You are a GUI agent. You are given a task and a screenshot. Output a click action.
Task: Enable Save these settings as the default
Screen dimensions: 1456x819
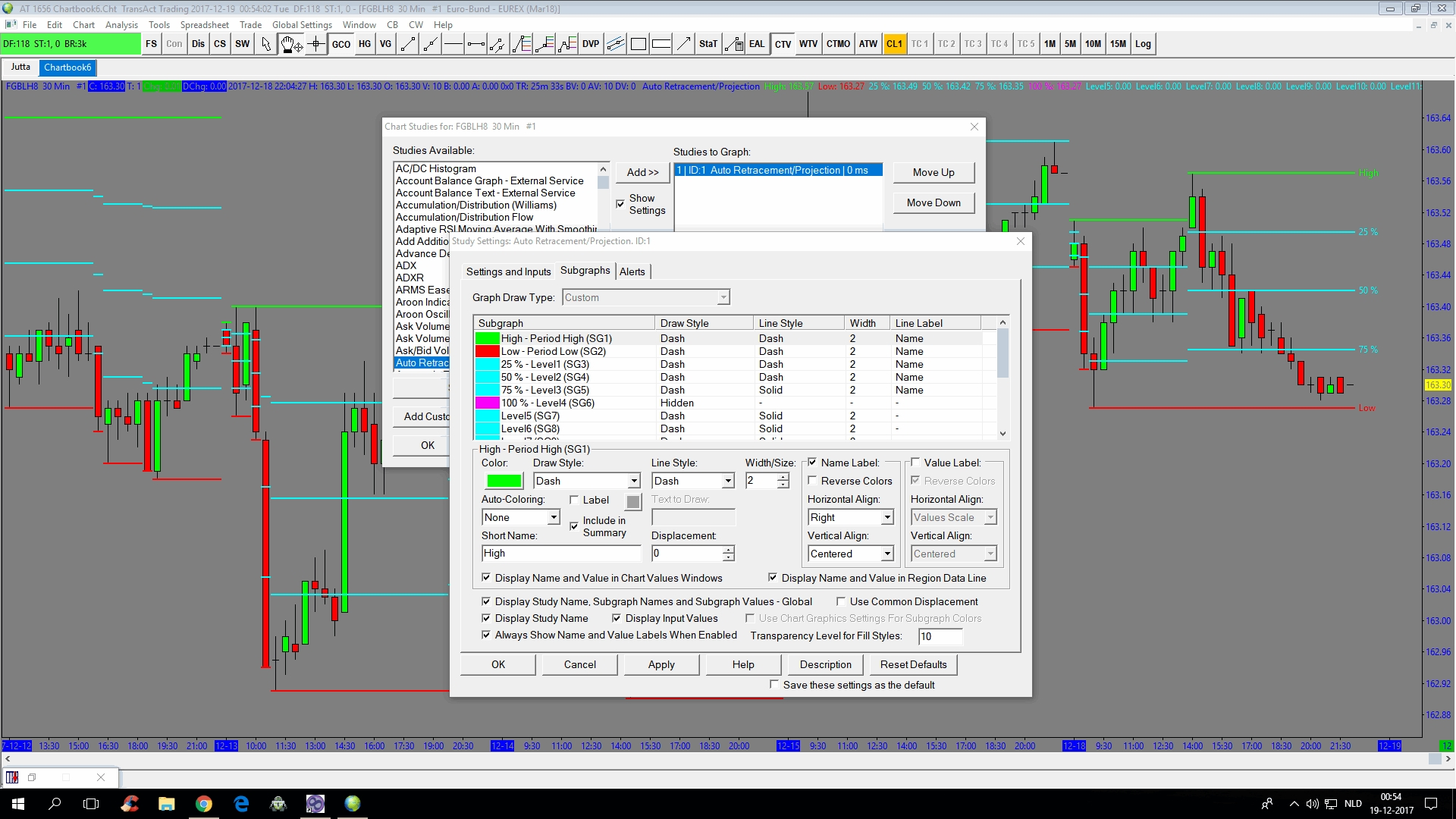tap(774, 685)
